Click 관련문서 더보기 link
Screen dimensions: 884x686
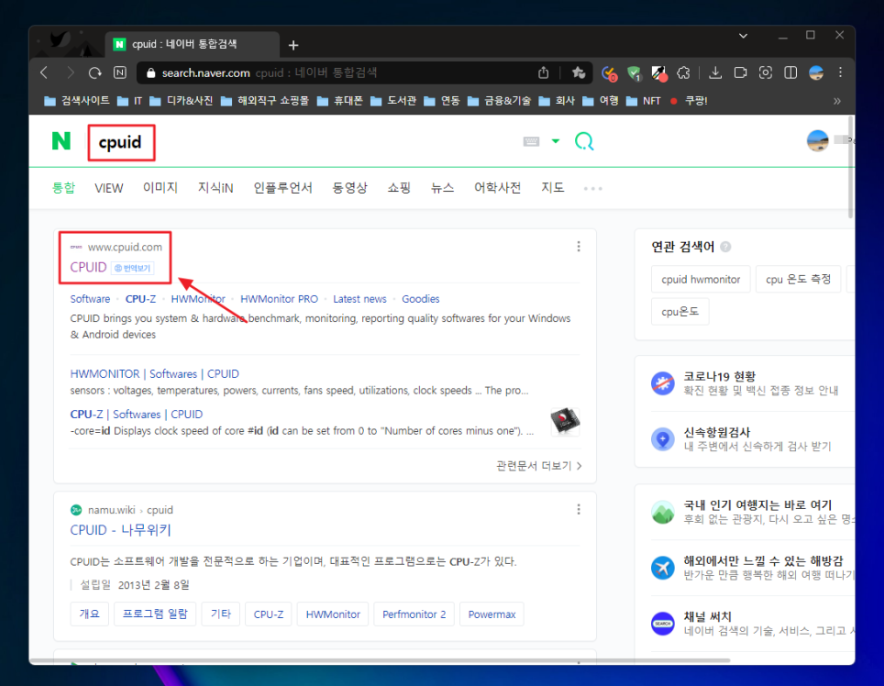point(539,466)
